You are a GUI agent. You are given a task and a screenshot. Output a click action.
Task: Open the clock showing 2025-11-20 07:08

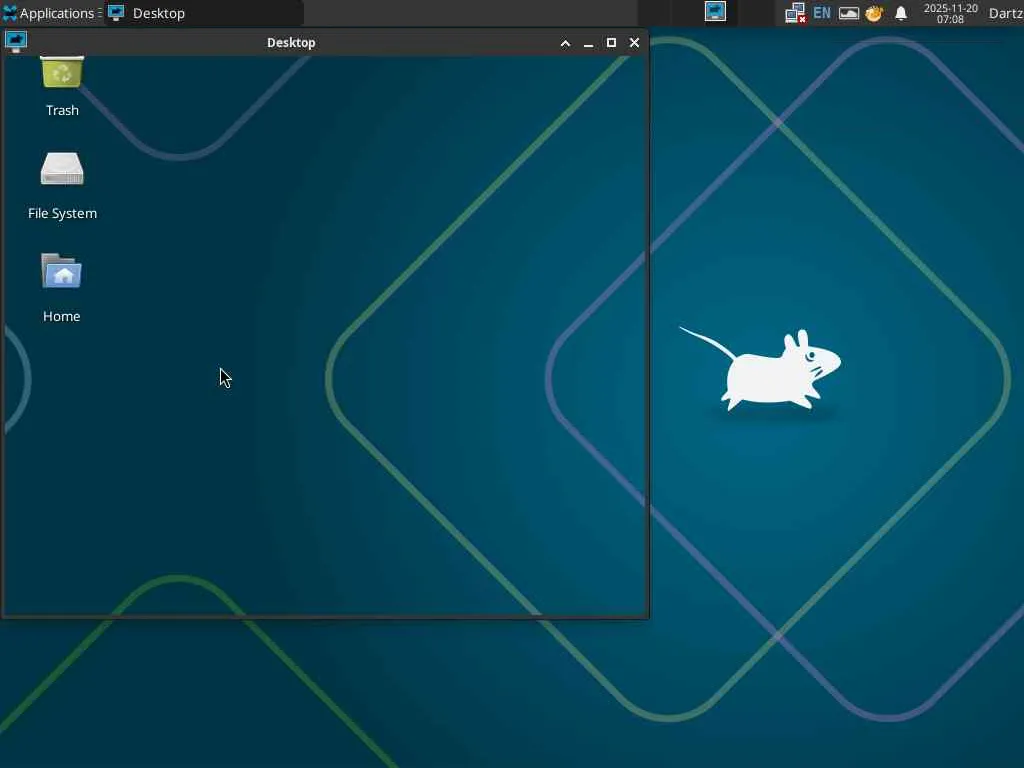(950, 14)
